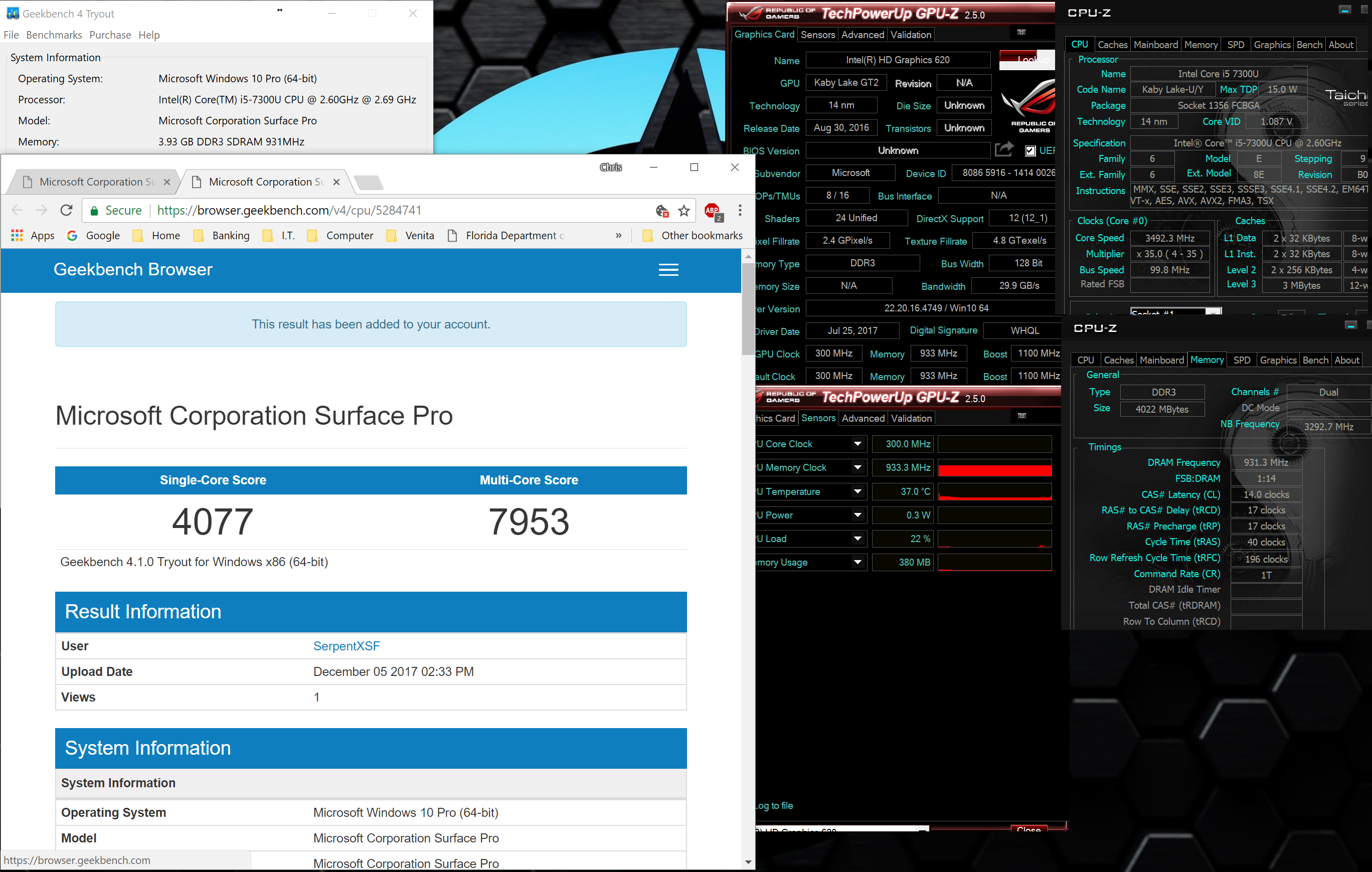Click the lower GPU-Z camera icon
Image resolution: width=1372 pixels, height=872 pixels.
[1021, 416]
